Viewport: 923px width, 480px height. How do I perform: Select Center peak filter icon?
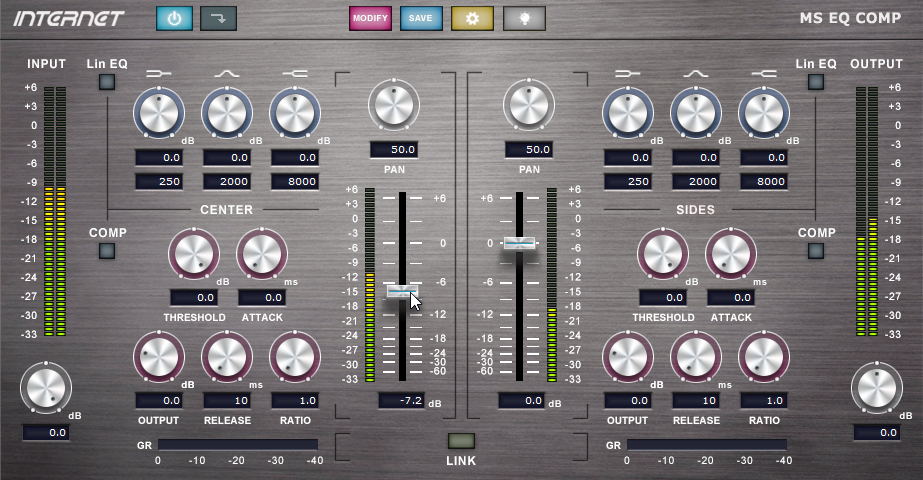226,73
